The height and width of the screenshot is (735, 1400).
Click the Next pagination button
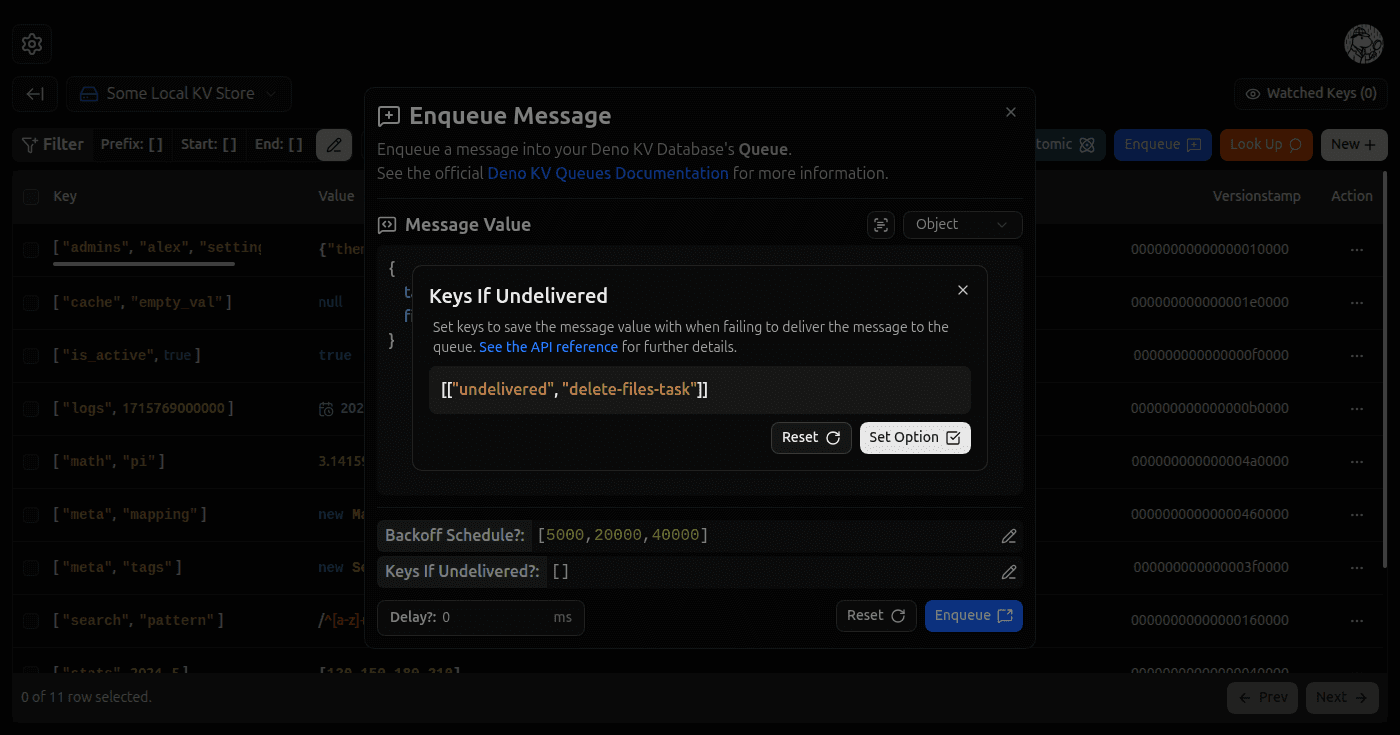point(1342,697)
